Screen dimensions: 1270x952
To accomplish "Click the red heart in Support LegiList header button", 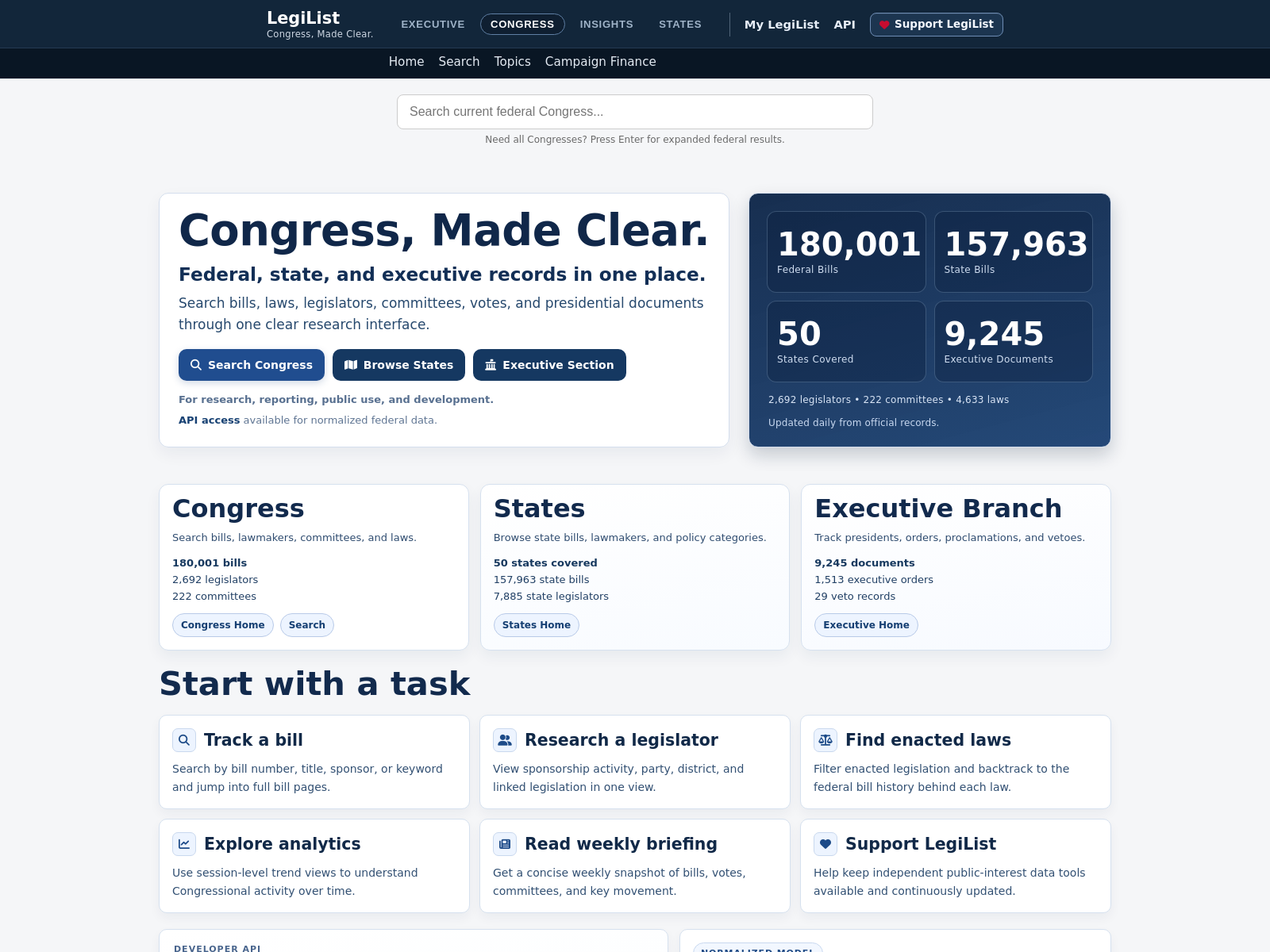I will pyautogui.click(x=884, y=25).
